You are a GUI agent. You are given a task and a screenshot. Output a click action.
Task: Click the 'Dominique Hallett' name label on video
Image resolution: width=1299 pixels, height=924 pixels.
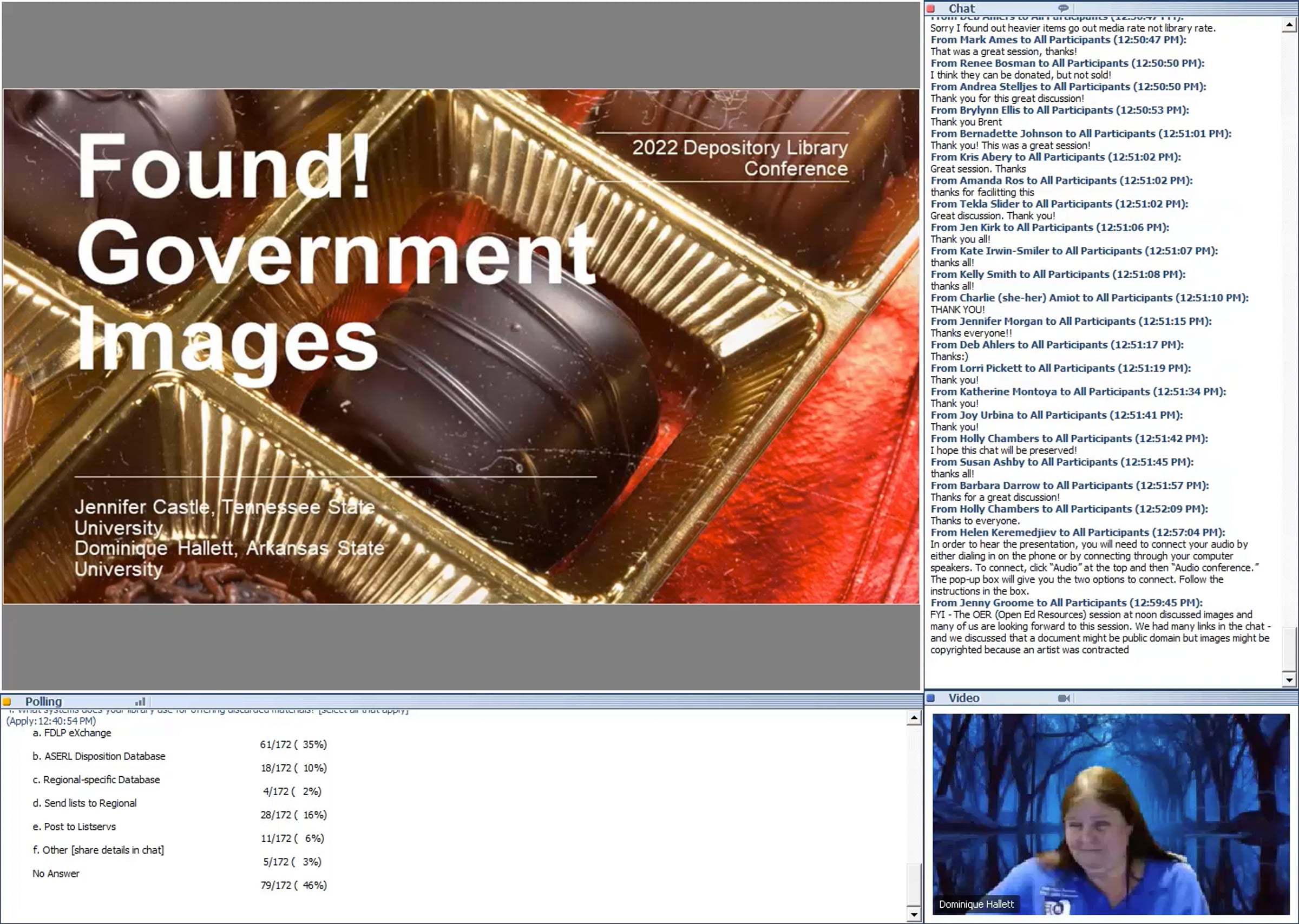click(976, 904)
